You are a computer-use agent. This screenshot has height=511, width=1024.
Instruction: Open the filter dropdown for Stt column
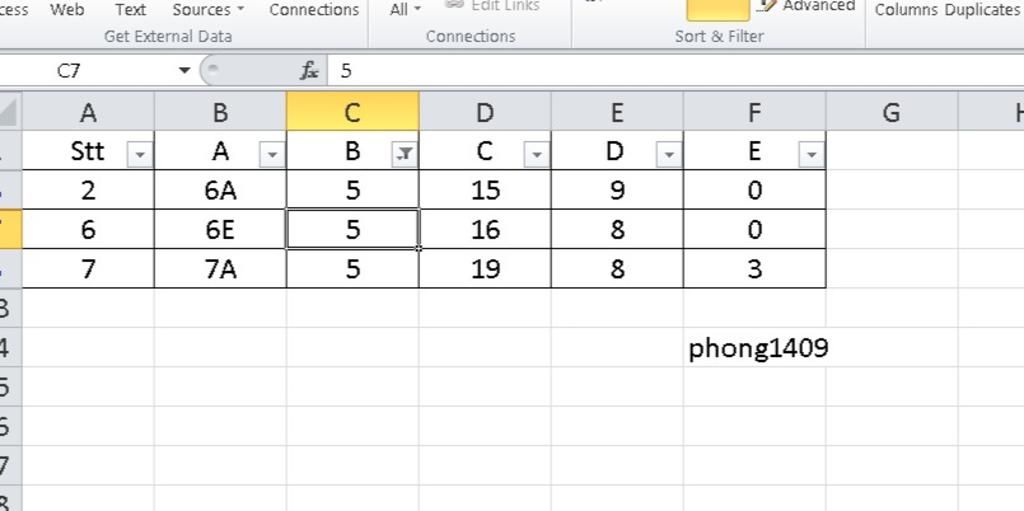140,155
